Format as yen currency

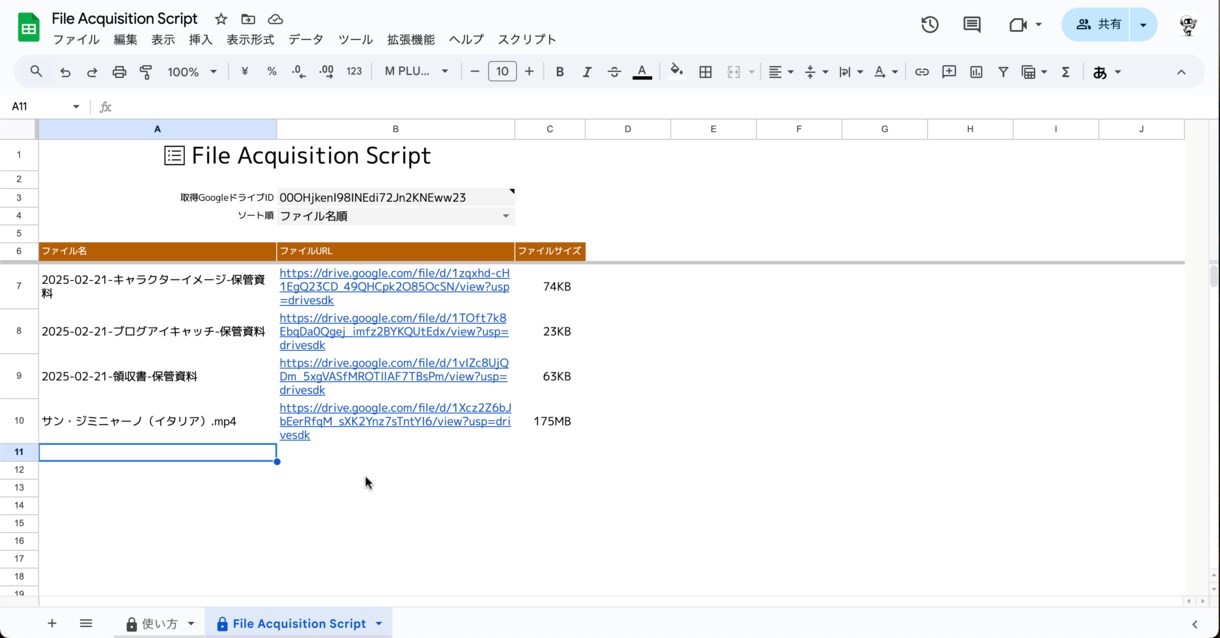(244, 72)
